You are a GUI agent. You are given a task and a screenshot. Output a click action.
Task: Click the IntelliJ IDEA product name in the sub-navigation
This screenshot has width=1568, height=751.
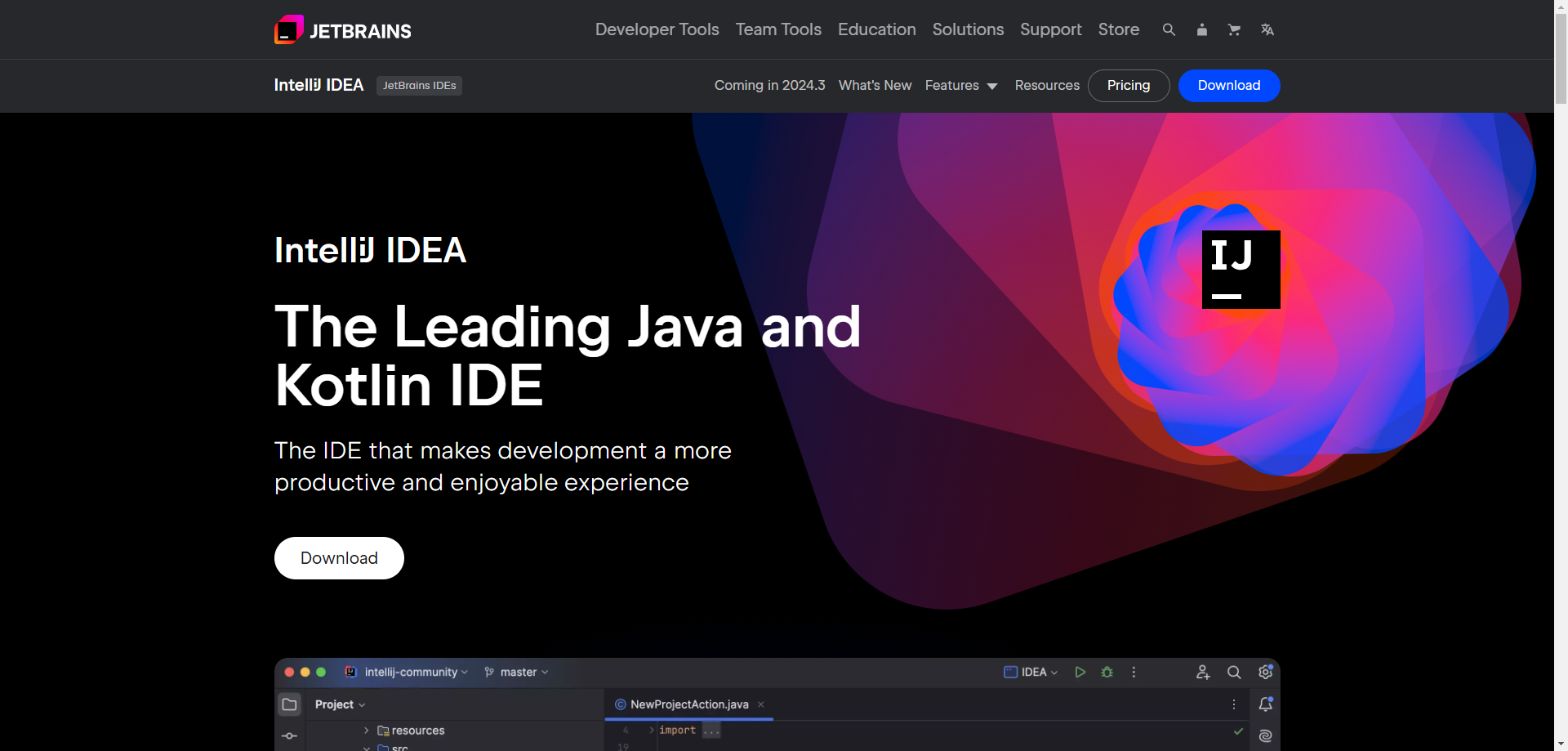(318, 85)
